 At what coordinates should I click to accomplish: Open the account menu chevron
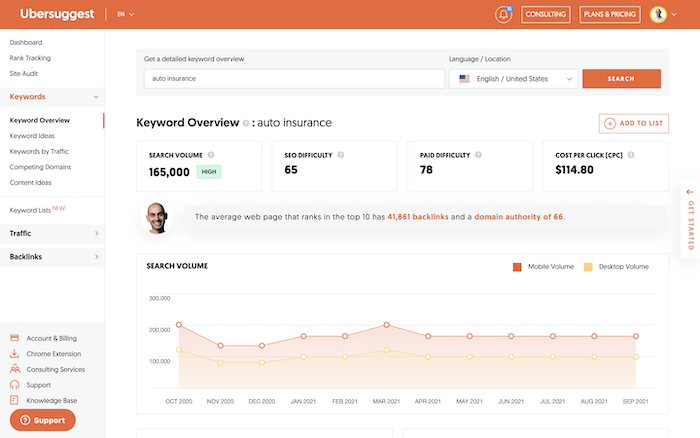click(674, 14)
